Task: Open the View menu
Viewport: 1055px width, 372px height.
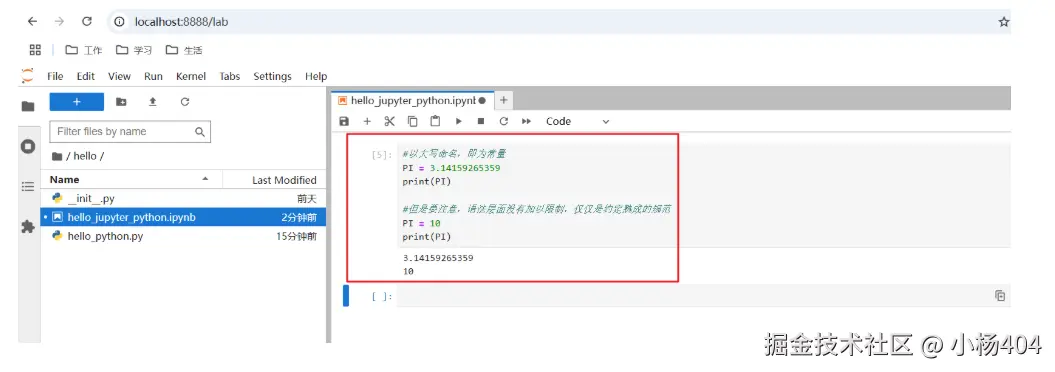Action: pos(119,76)
